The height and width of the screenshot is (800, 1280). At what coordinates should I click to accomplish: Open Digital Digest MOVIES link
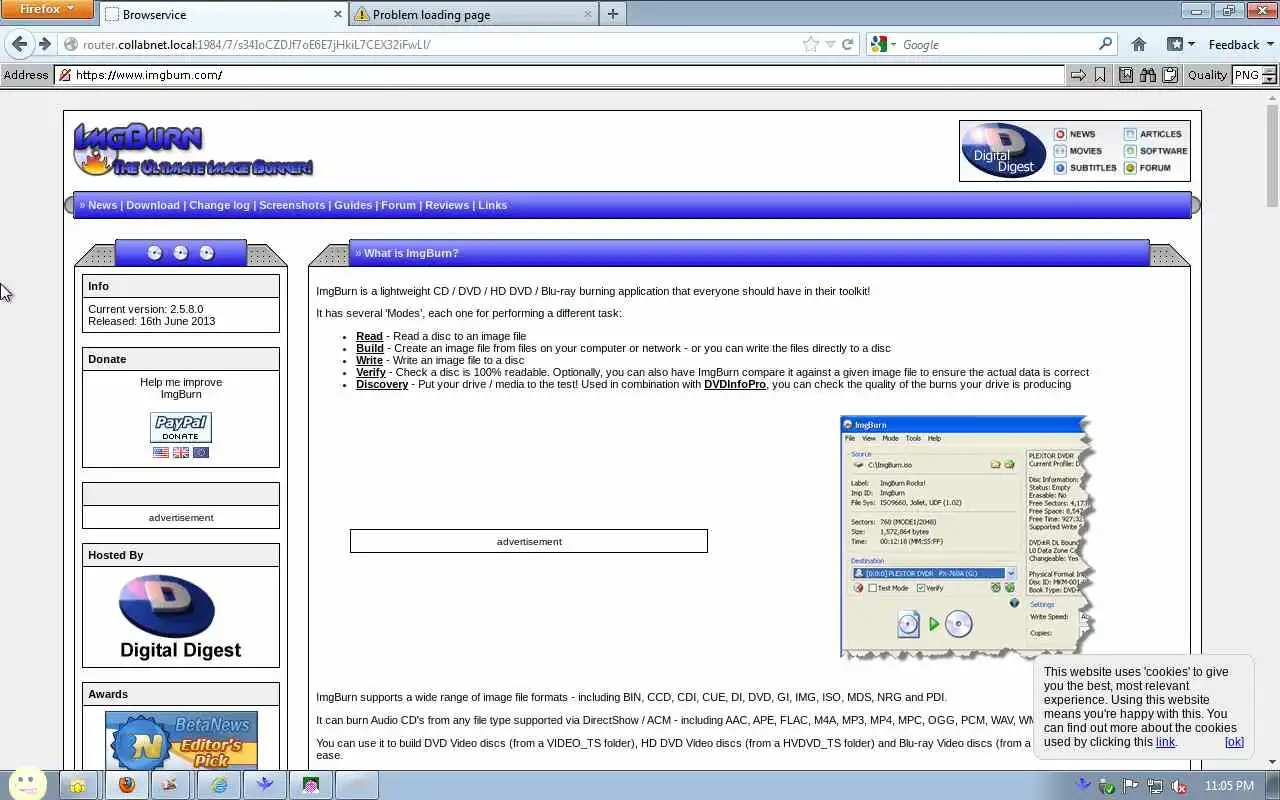1078,151
